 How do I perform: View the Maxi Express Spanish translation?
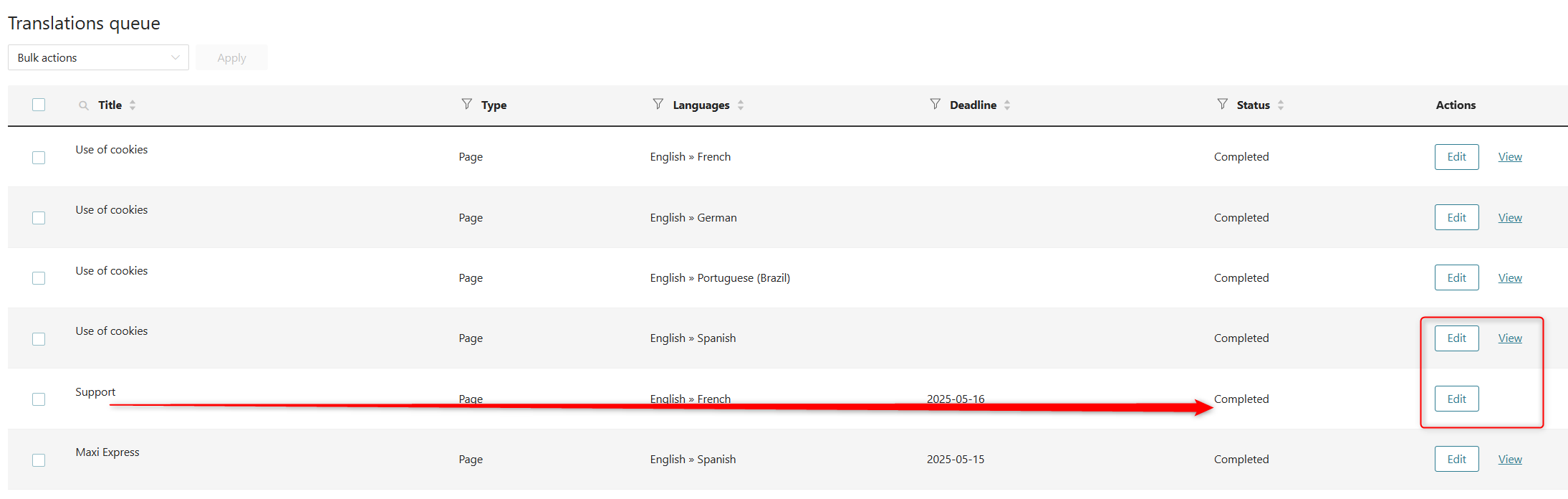click(1510, 460)
